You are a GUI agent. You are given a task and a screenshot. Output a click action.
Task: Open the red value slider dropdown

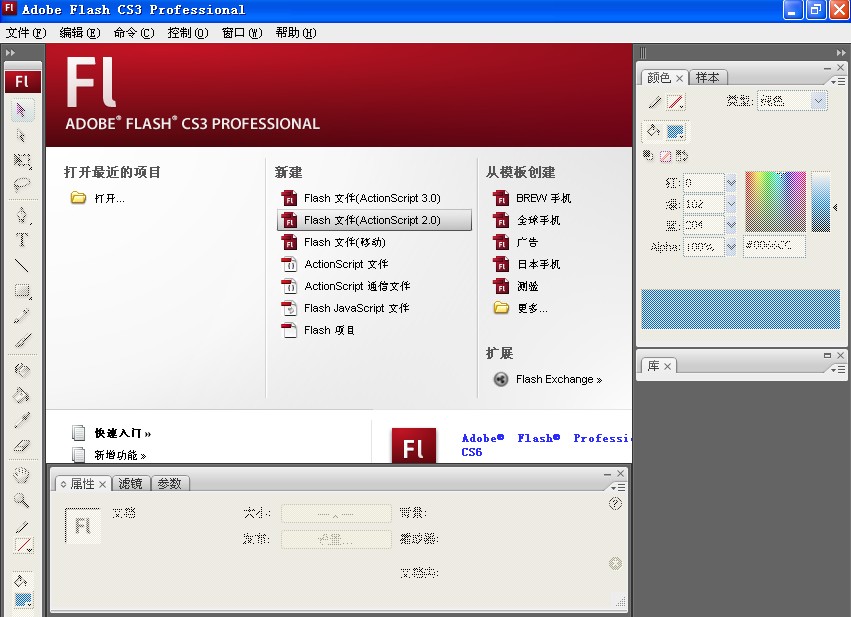click(731, 182)
